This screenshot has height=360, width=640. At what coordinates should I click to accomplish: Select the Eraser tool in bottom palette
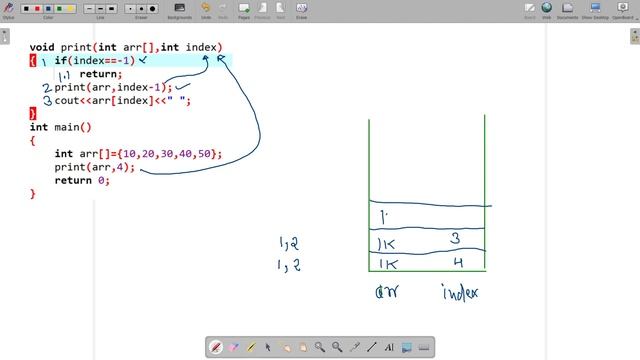pyautogui.click(x=233, y=347)
